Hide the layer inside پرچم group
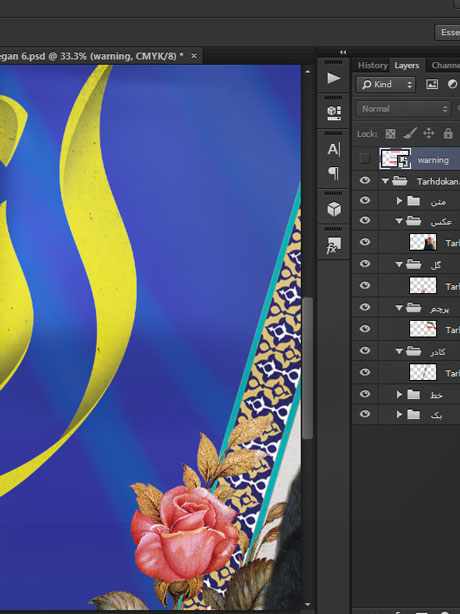 pyautogui.click(x=365, y=329)
